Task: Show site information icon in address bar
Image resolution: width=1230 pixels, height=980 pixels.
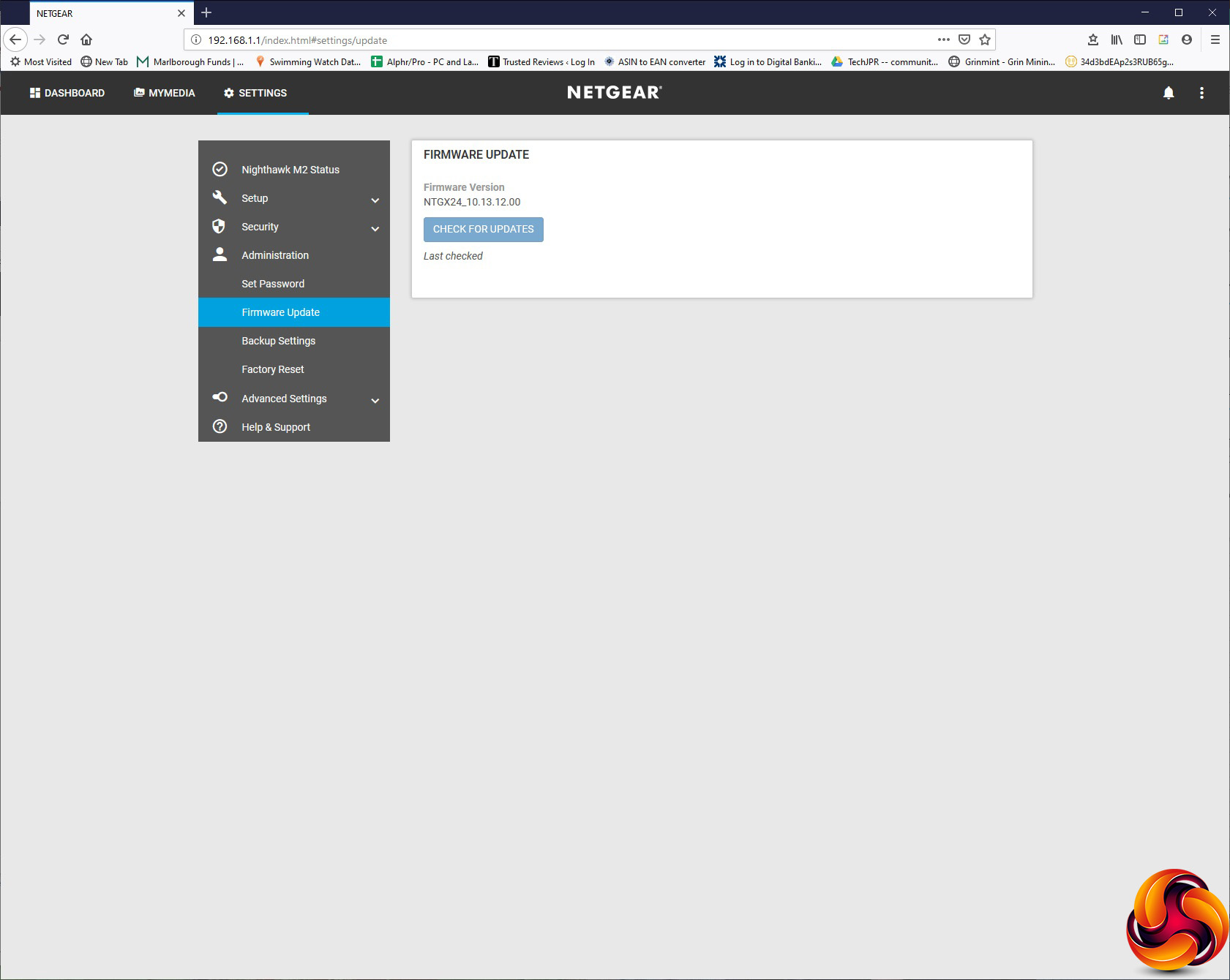Action: (196, 39)
